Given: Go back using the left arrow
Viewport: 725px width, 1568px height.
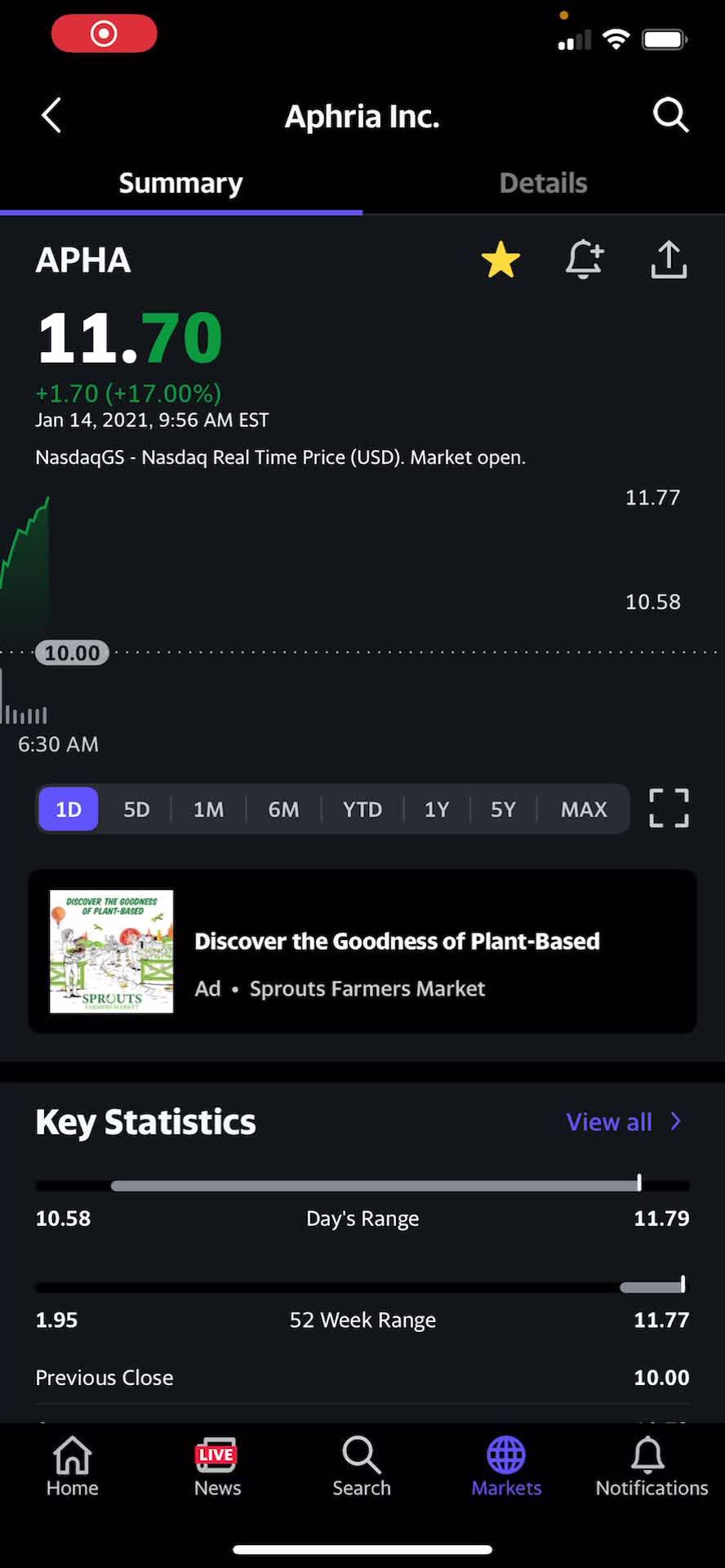Looking at the screenshot, I should [51, 115].
